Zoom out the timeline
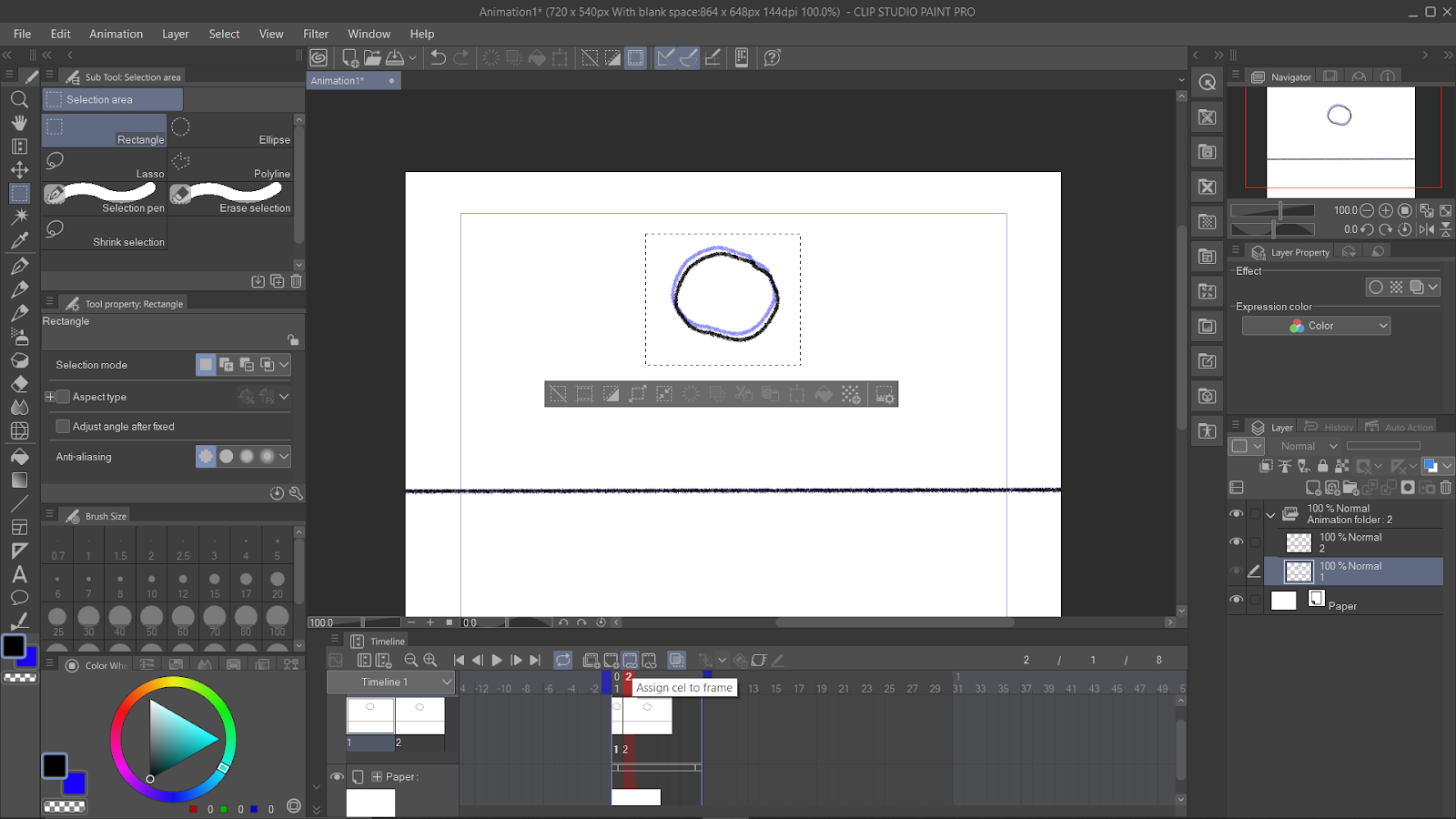 (x=410, y=660)
